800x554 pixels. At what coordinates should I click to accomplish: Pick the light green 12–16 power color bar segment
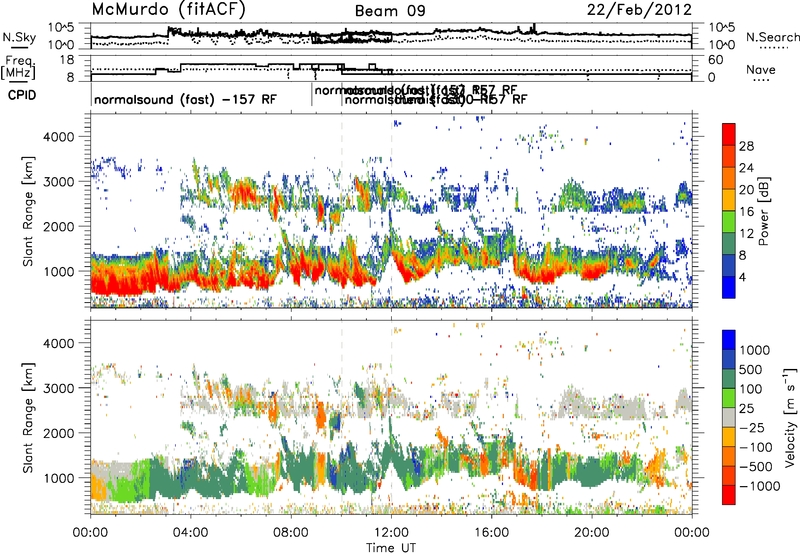729,221
